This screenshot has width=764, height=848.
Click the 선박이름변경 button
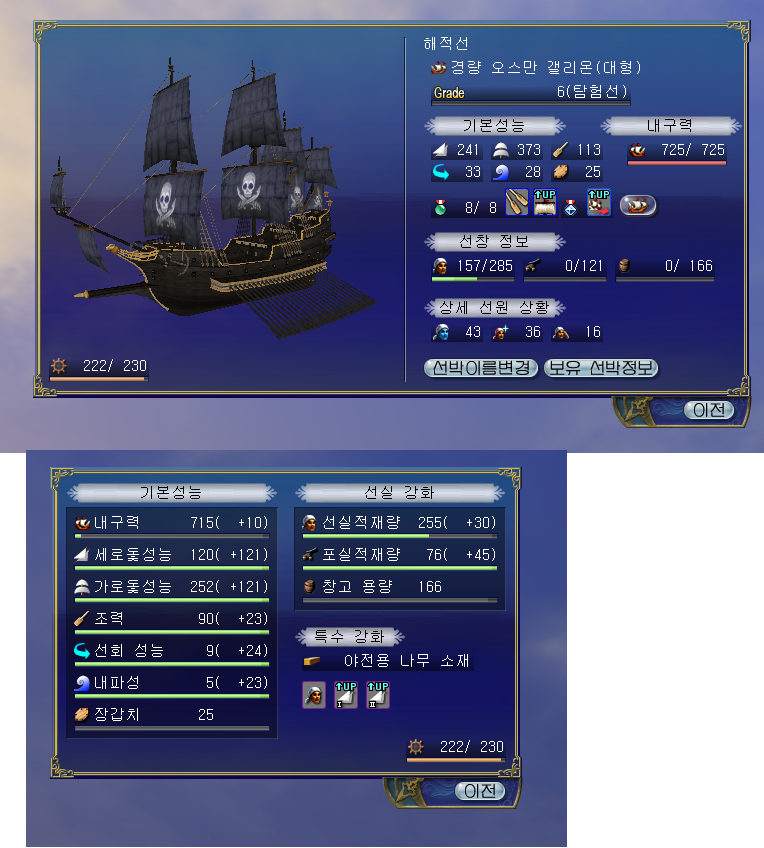tap(481, 368)
